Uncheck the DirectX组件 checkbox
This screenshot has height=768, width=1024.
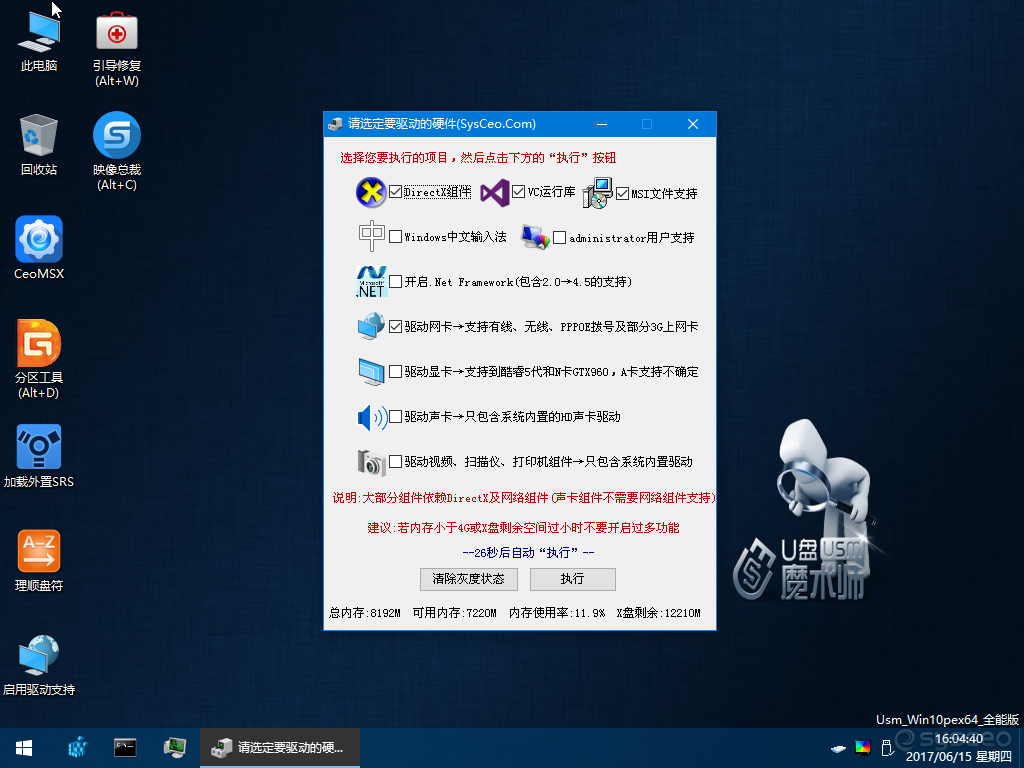(x=395, y=192)
